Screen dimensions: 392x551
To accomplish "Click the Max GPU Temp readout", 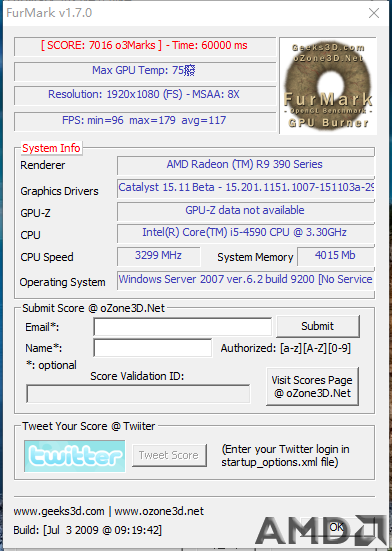I will click(145, 71).
